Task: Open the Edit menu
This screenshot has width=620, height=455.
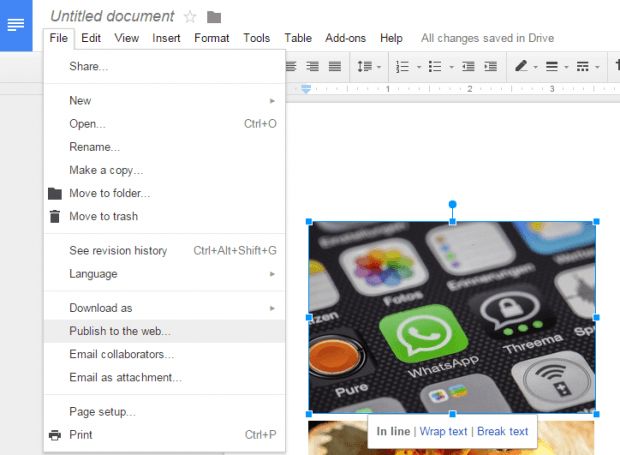Action: [91, 38]
